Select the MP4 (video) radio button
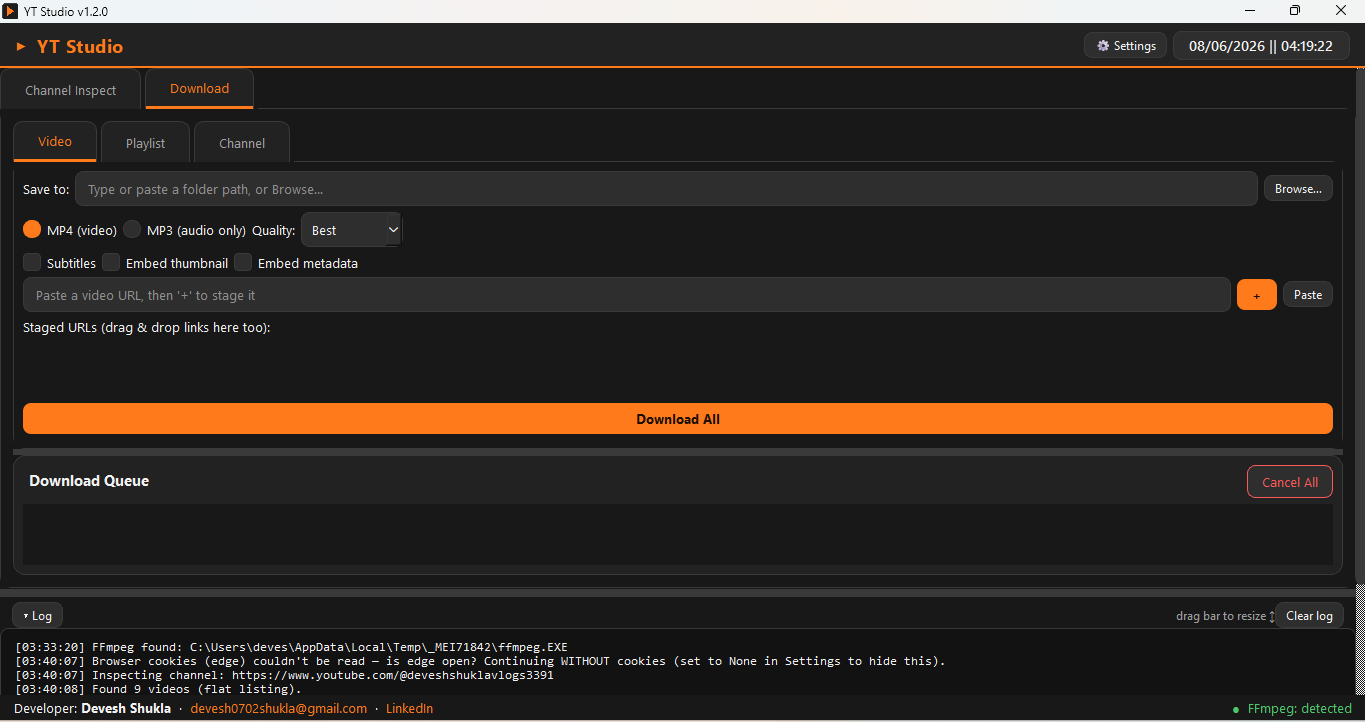The image size is (1365, 722). (x=32, y=230)
